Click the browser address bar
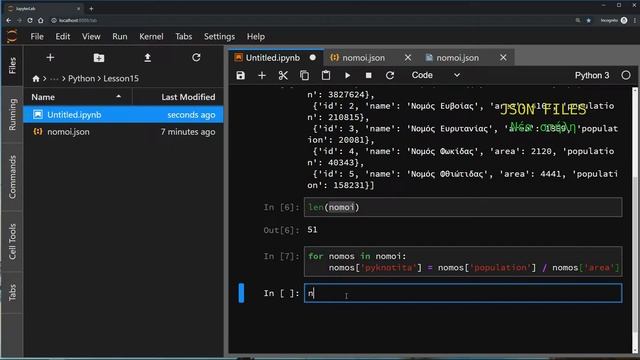The image size is (640, 360). pos(310,20)
